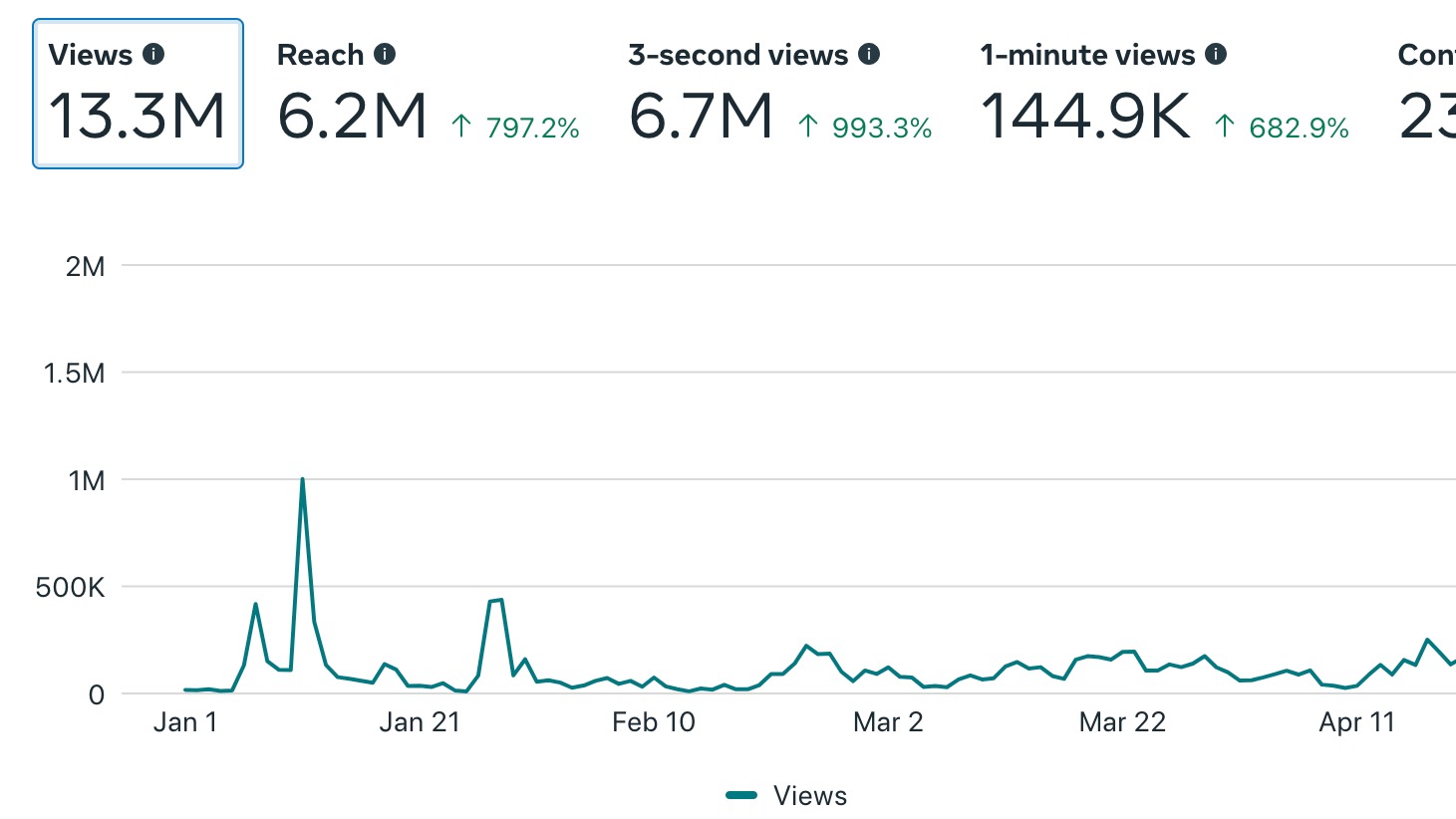Open info icon next to 1-minute views
Image resolution: width=1456 pixels, height=819 pixels.
(1216, 54)
